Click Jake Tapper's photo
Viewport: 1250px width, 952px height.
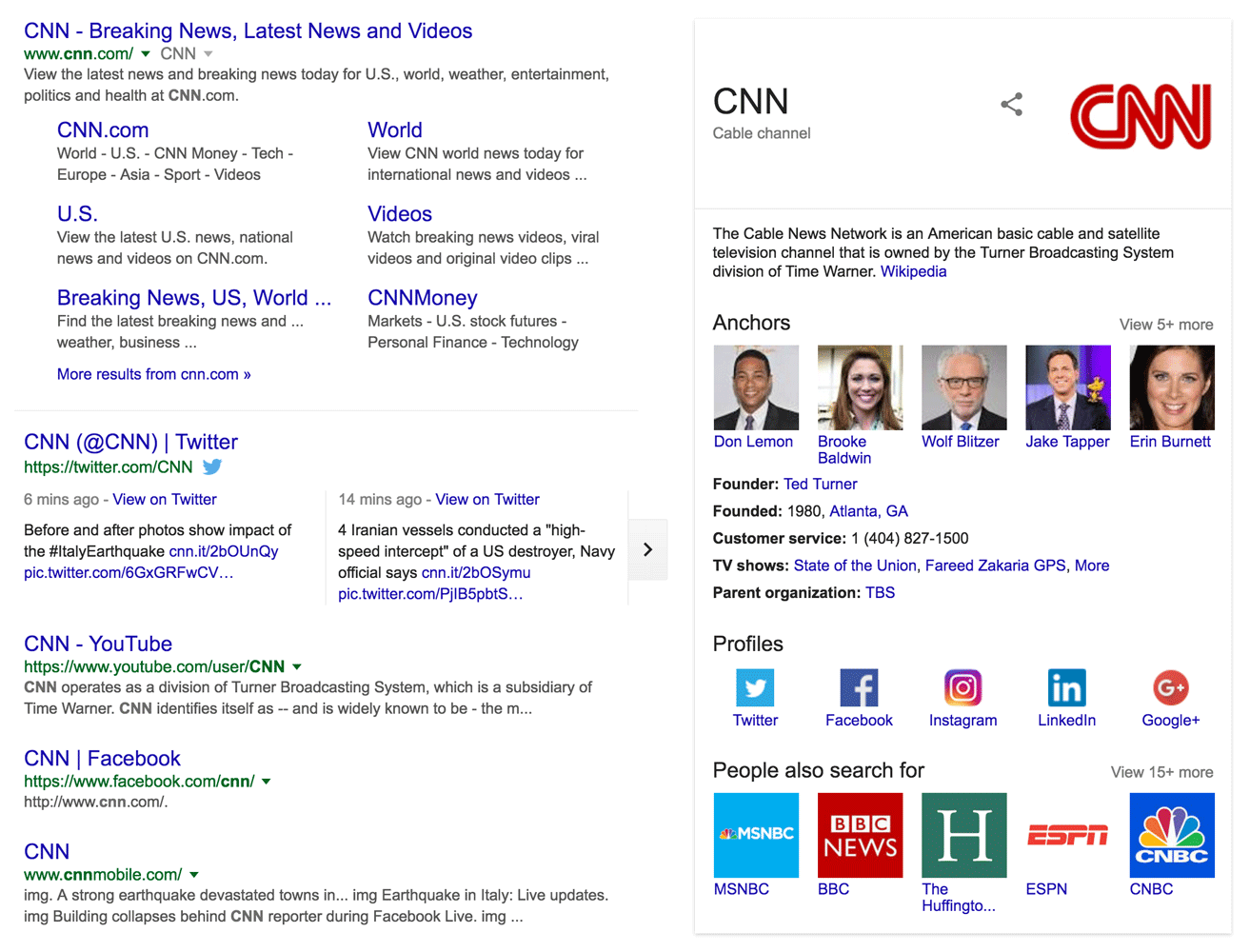pos(1068,387)
